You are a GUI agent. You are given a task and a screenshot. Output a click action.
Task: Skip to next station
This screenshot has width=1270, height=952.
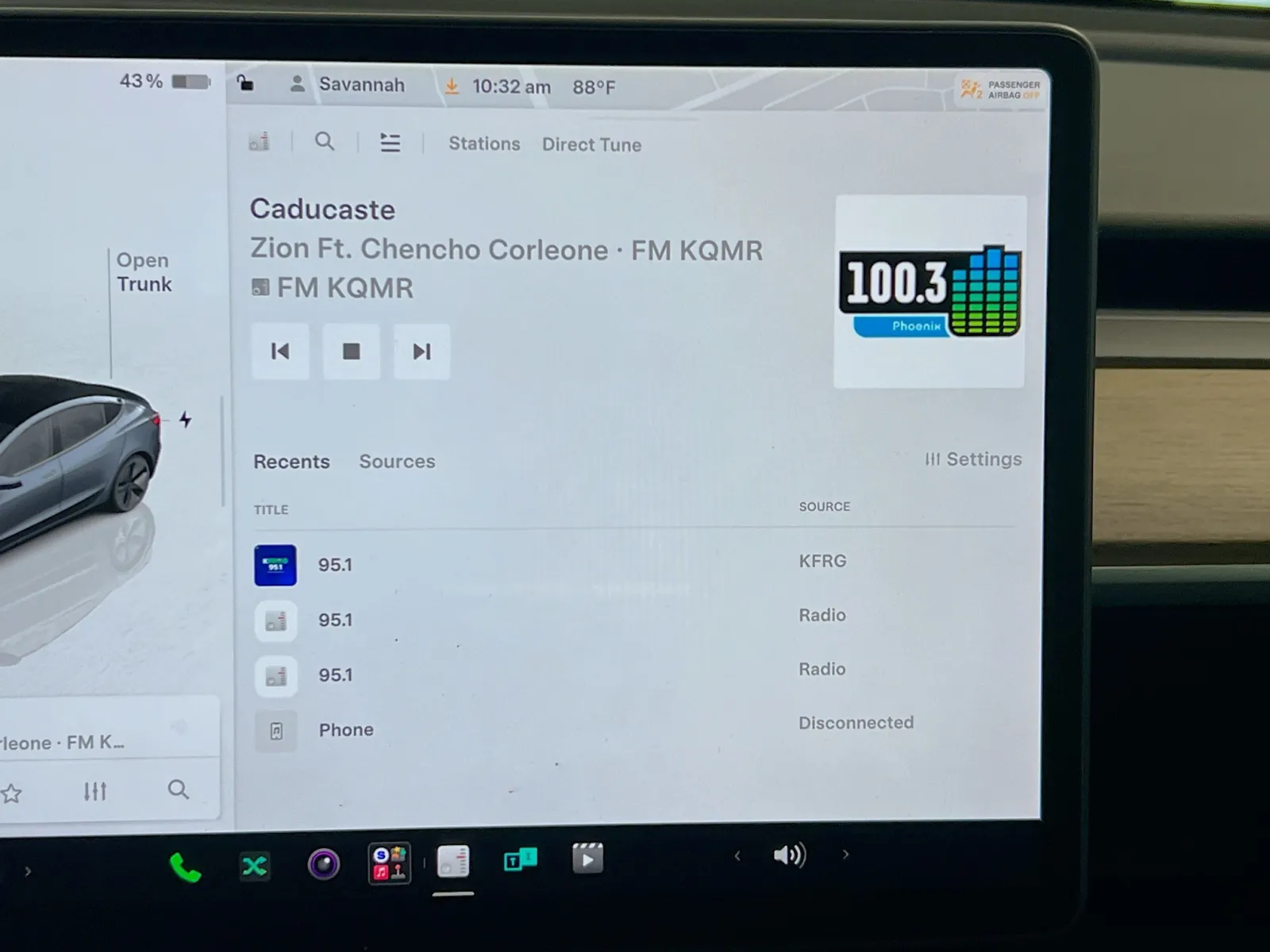point(421,351)
